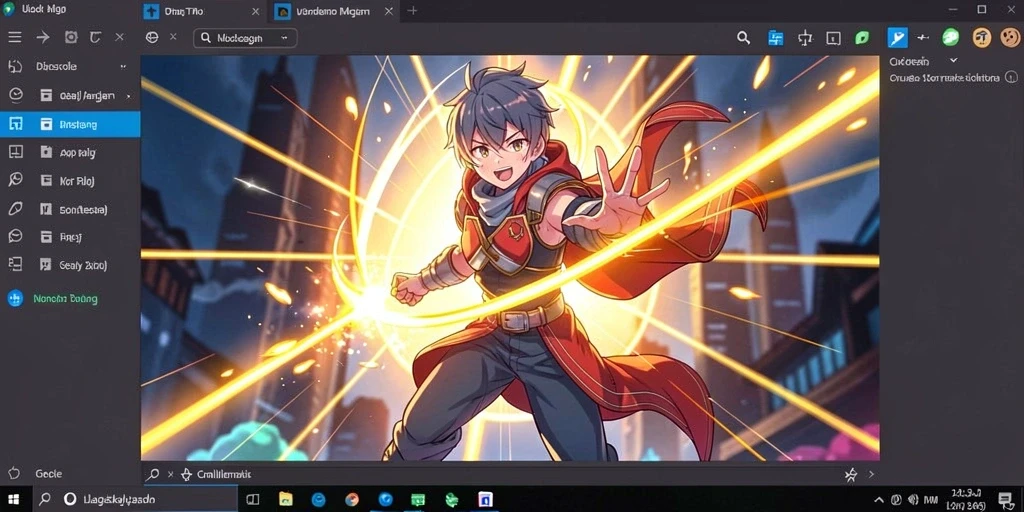Open the blue grid icon next to the magnifier
Viewport: 1024px width, 512px height.
[x=775, y=38]
